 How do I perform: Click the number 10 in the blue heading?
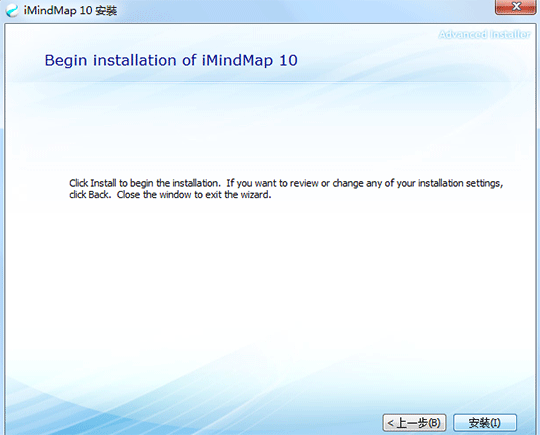[x=288, y=61]
